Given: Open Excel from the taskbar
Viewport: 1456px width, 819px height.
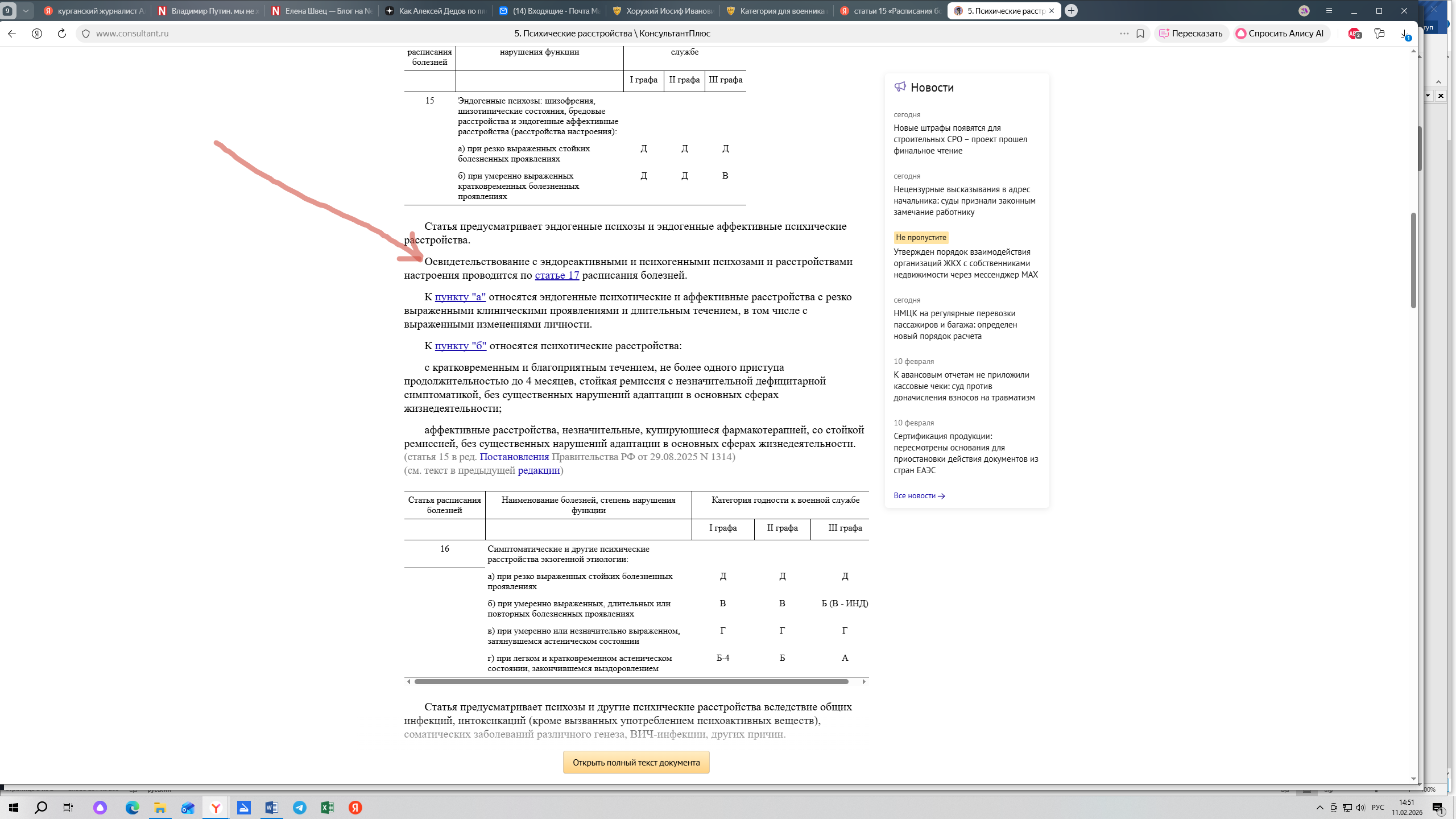Looking at the screenshot, I should (x=327, y=808).
